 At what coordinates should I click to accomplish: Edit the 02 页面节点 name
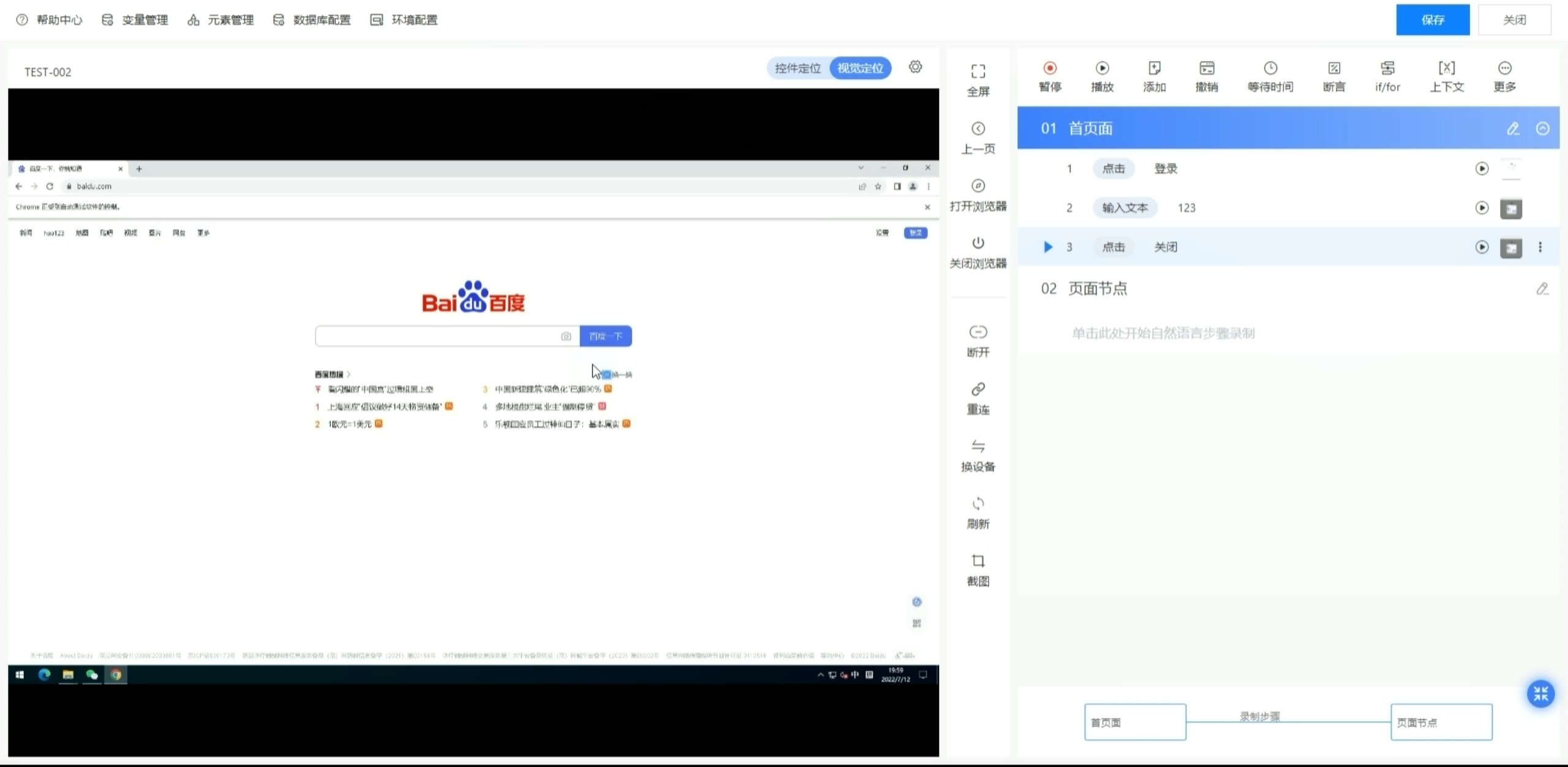click(x=1542, y=288)
